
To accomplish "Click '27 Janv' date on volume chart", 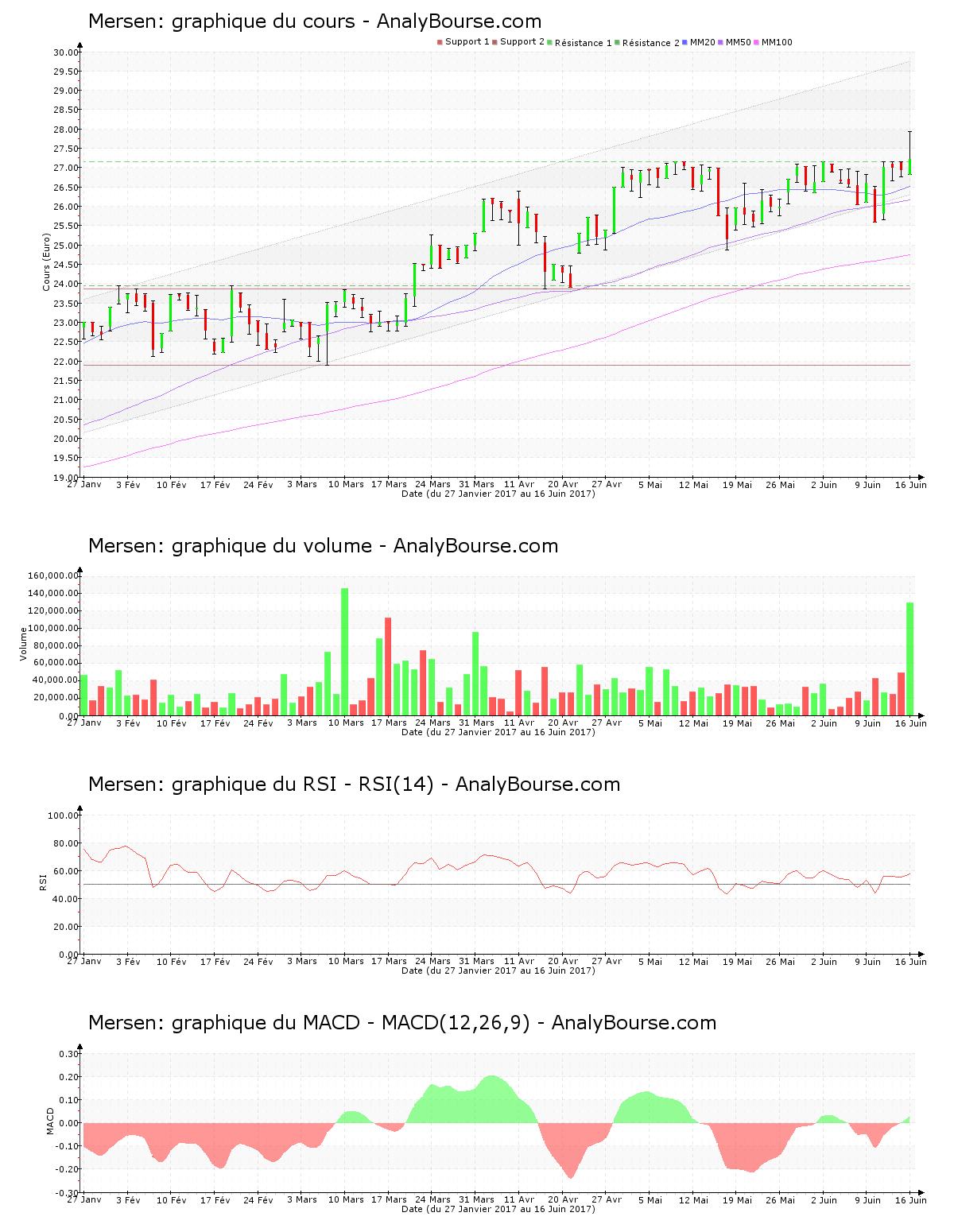I will 84,723.
